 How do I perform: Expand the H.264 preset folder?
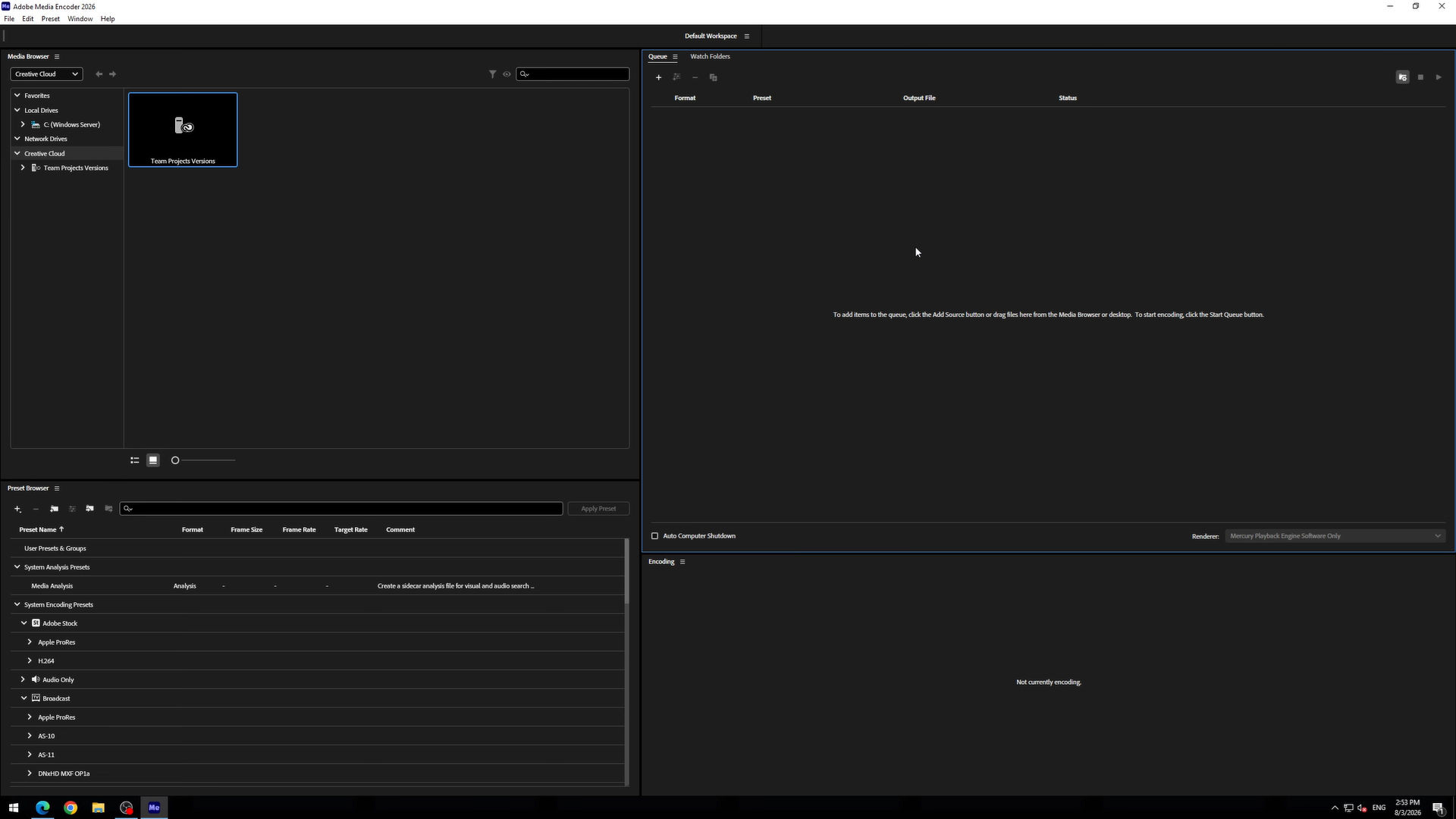click(30, 661)
